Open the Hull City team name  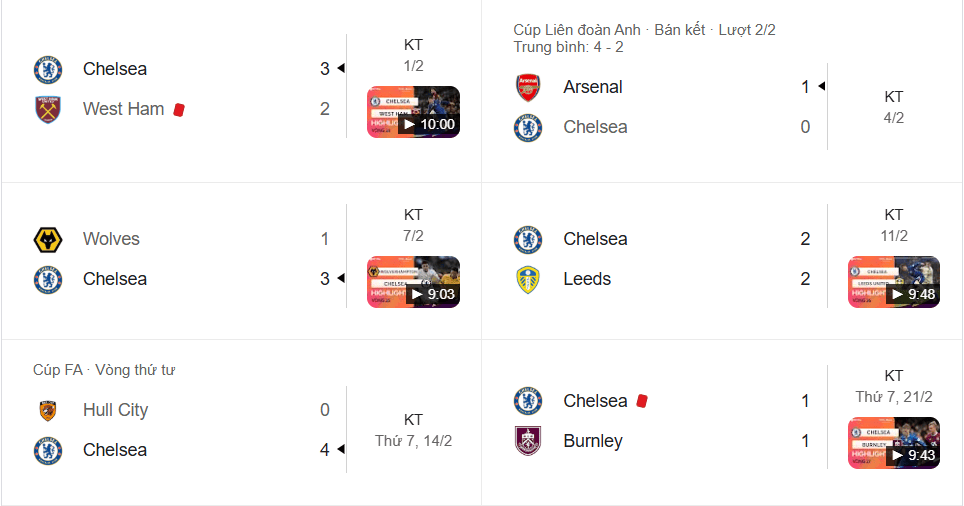coord(115,410)
